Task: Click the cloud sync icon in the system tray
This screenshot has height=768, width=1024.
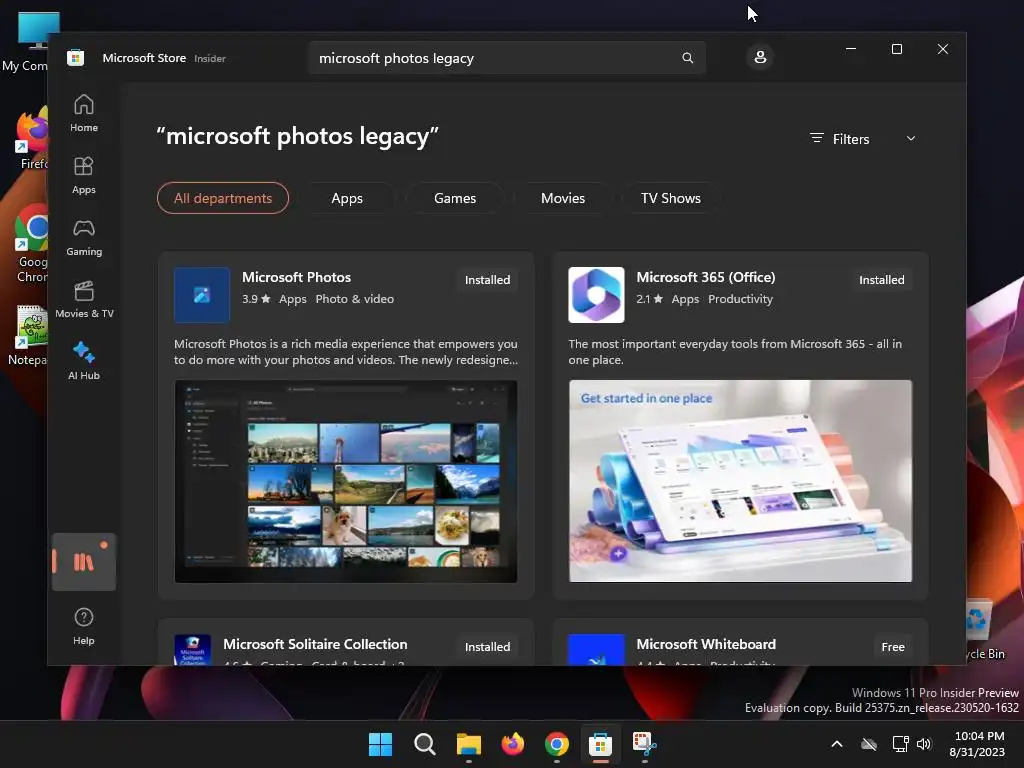Action: (x=869, y=744)
